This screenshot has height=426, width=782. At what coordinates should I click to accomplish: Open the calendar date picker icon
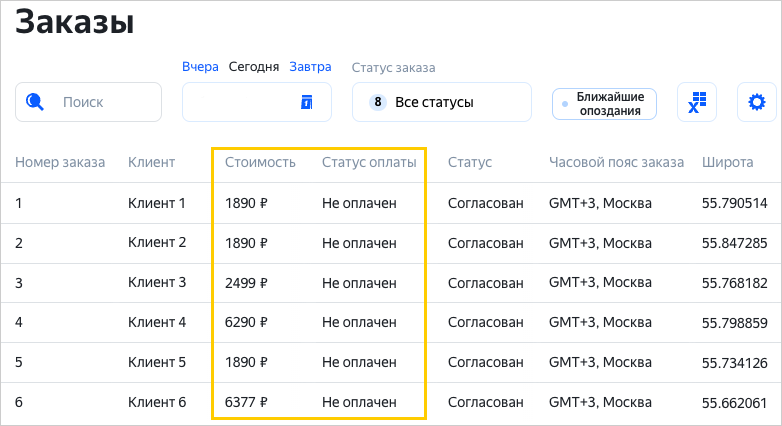(307, 102)
